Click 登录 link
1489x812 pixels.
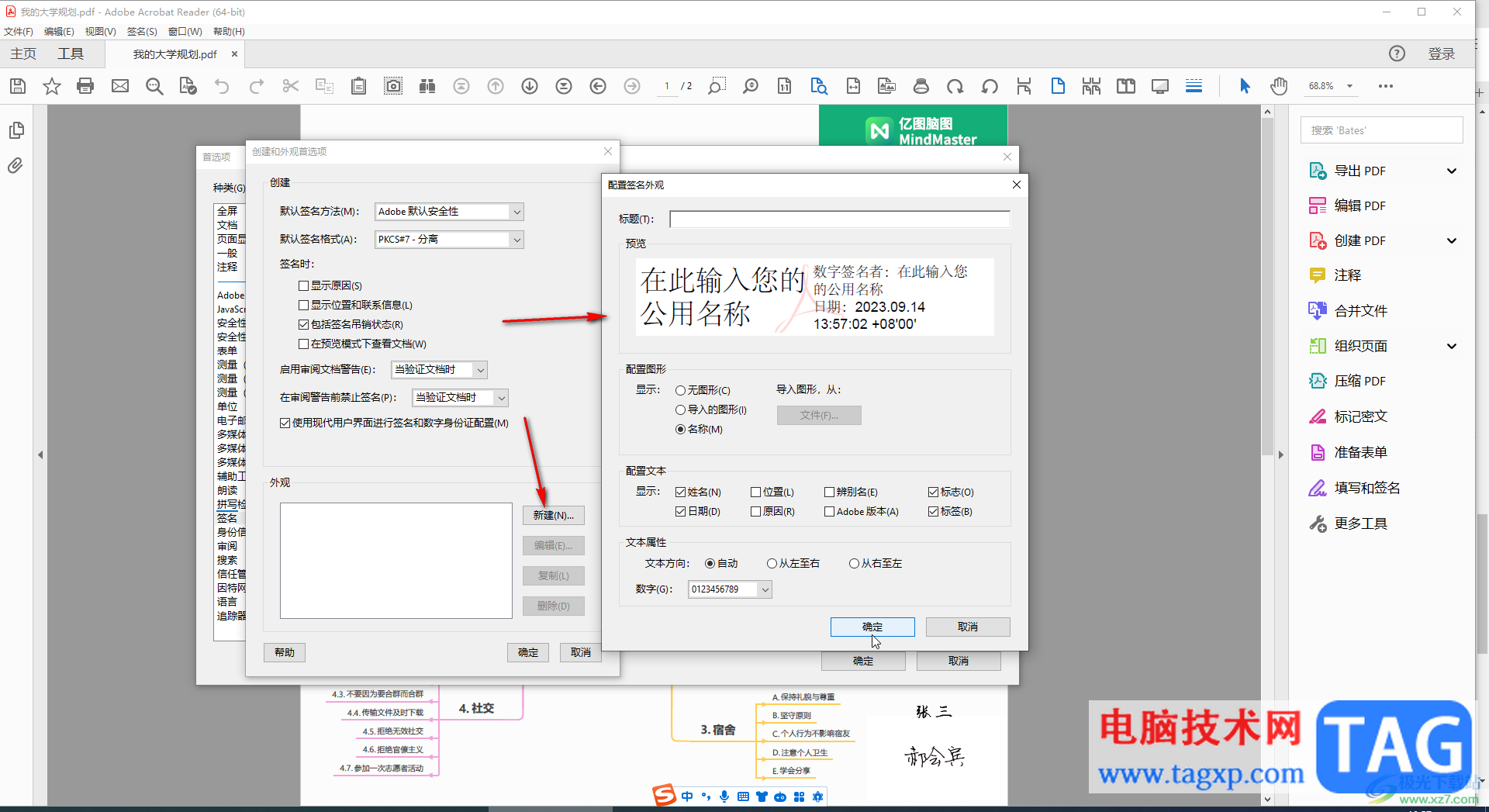click(1442, 54)
